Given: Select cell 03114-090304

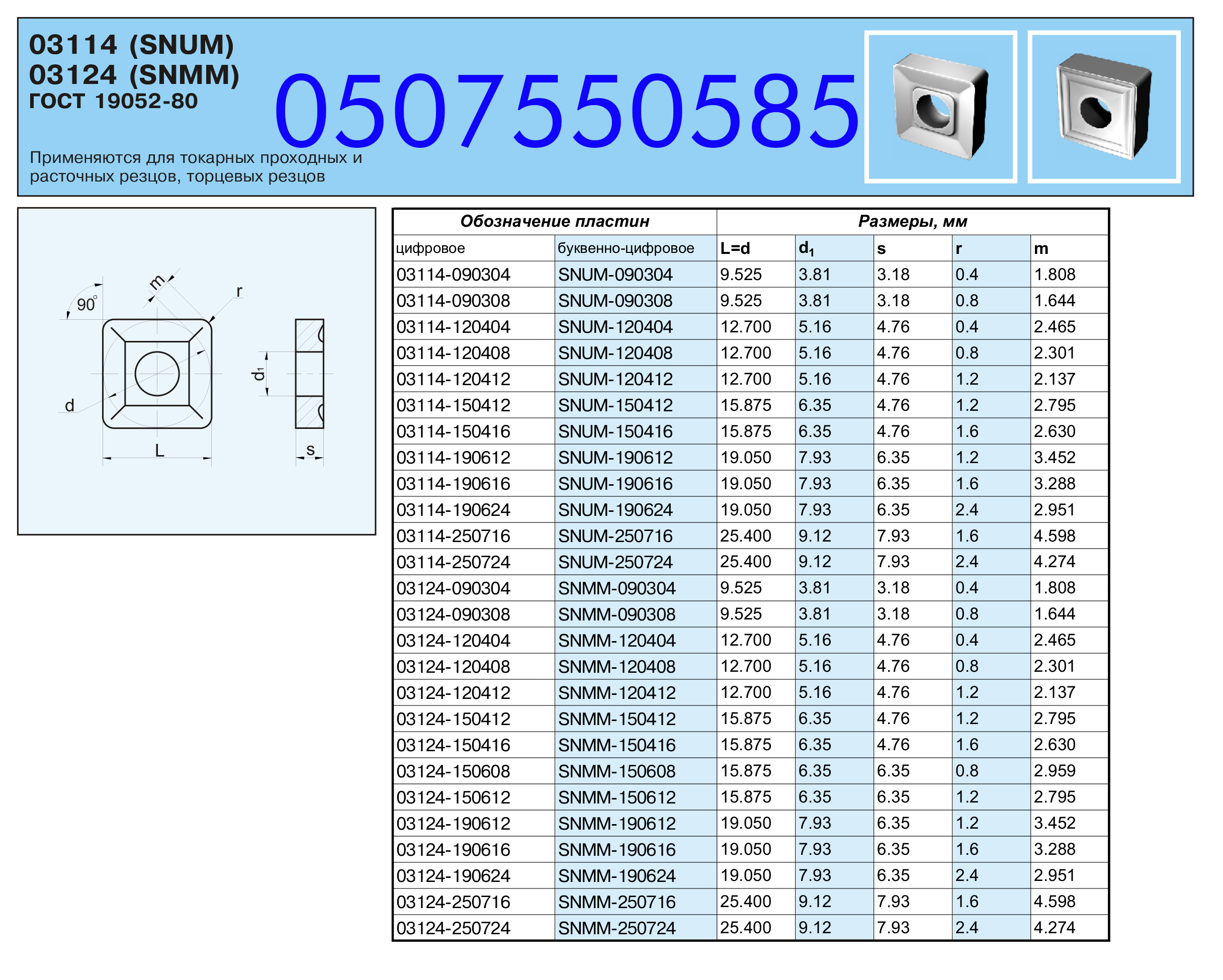Looking at the screenshot, I should tap(453, 275).
